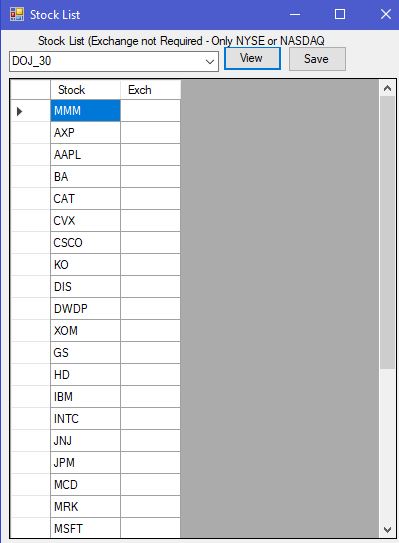Click the scrollbar up arrow

(387, 88)
